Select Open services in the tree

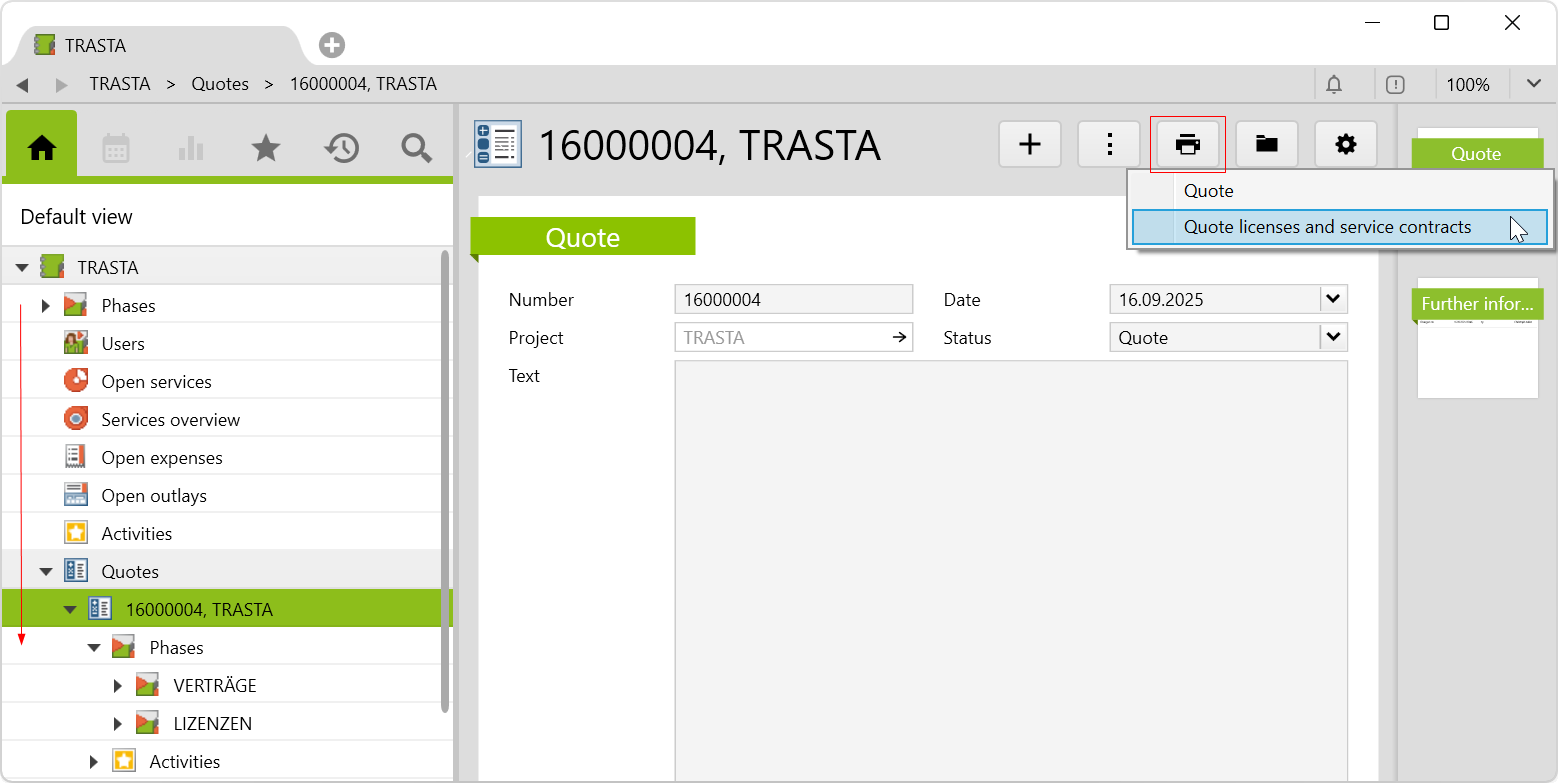coord(156,382)
